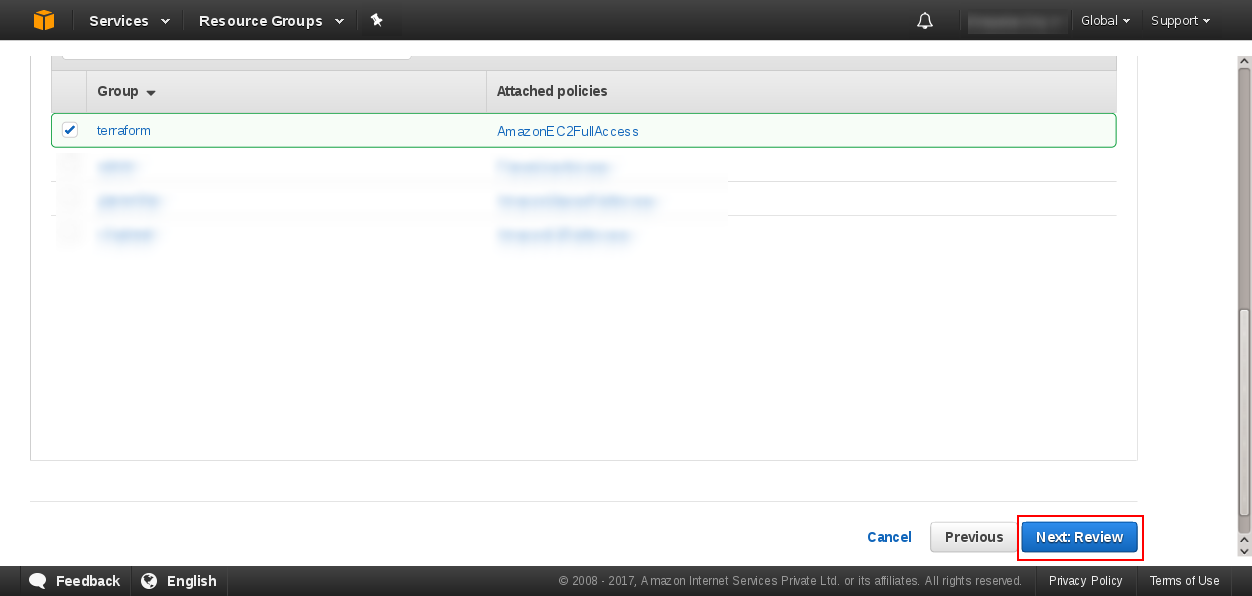1252x596 pixels.
Task: Click the globe language icon
Action: tap(149, 580)
